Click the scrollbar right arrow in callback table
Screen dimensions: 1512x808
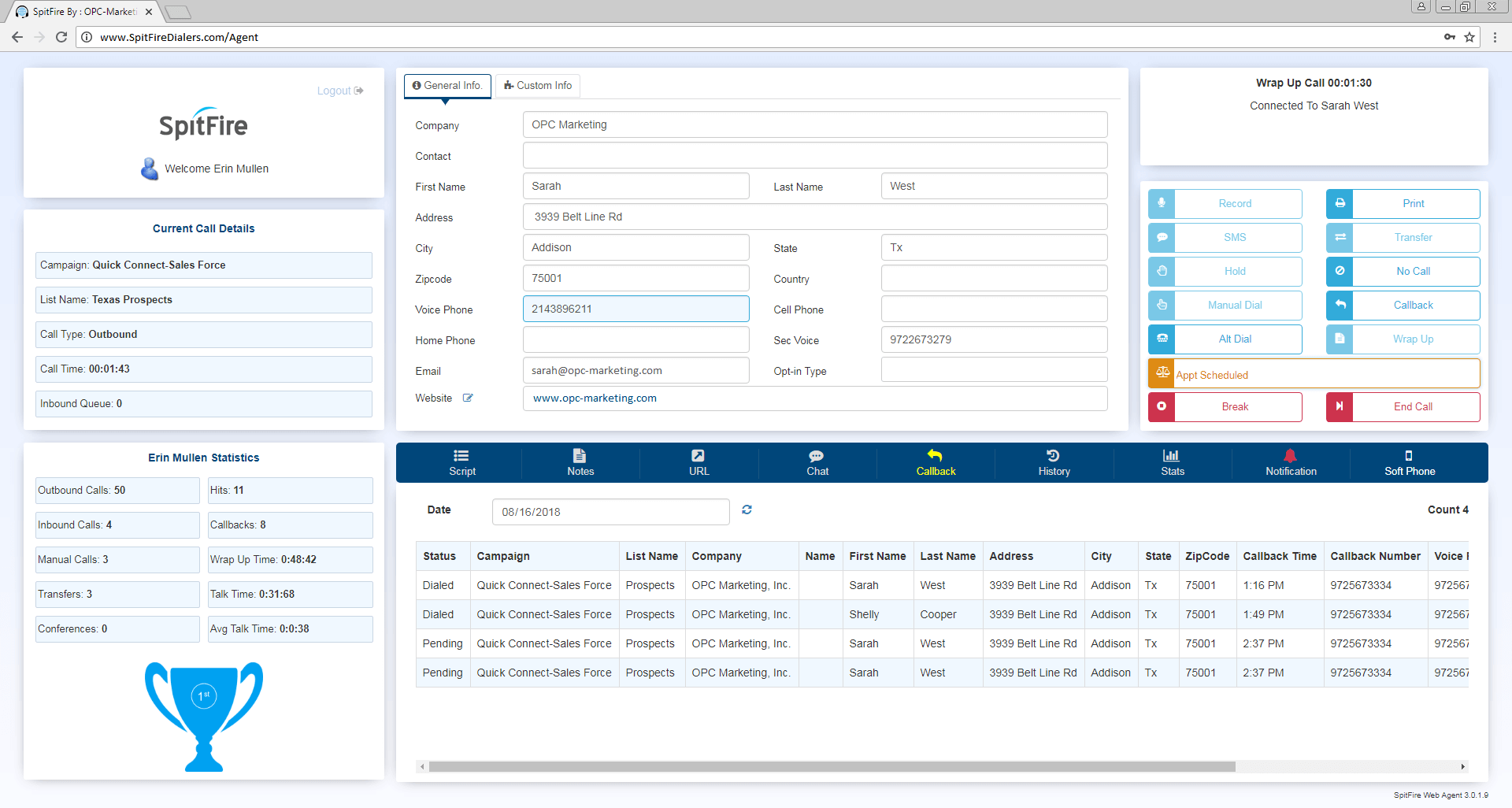pyautogui.click(x=1462, y=766)
